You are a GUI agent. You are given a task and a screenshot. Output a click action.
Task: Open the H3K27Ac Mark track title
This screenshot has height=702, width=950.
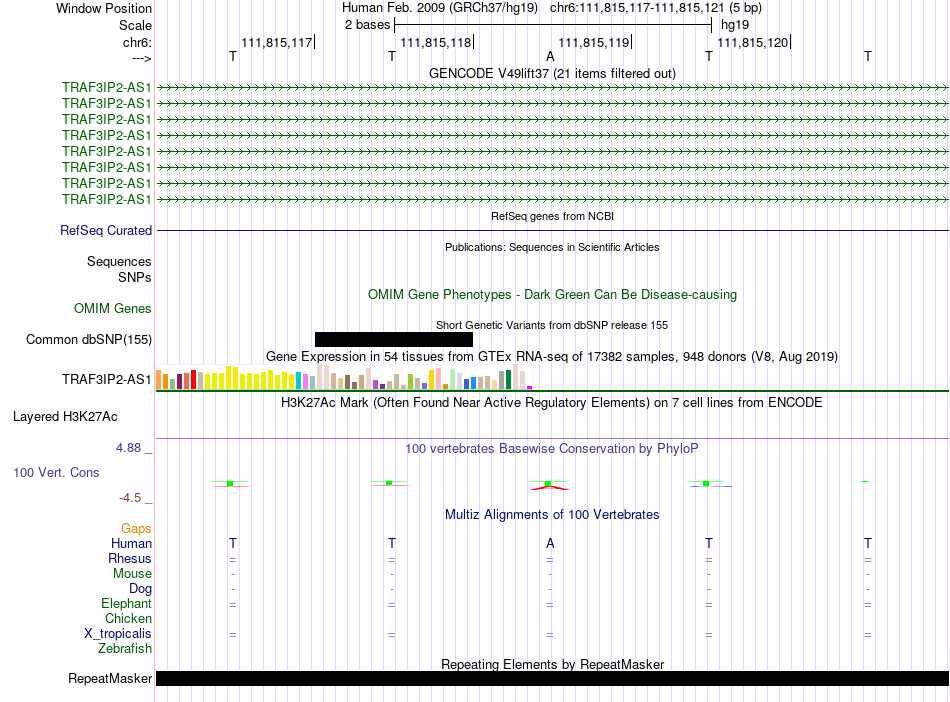(x=552, y=402)
